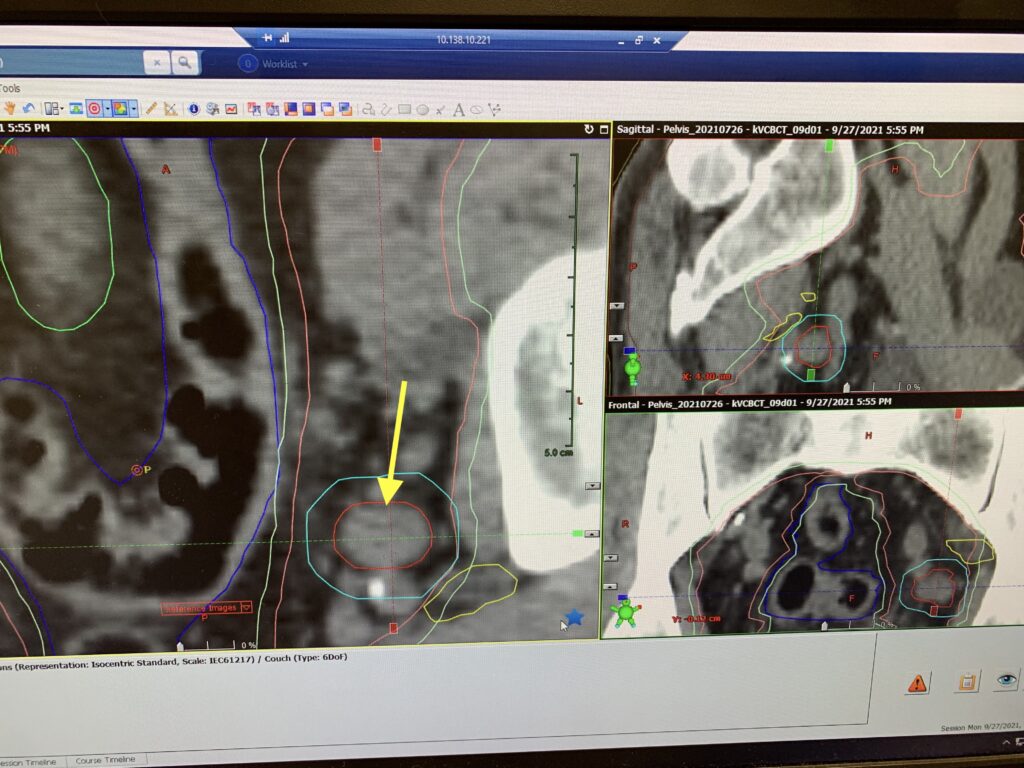Click the blue star in main view
This screenshot has width=1024, height=768.
pos(574,617)
